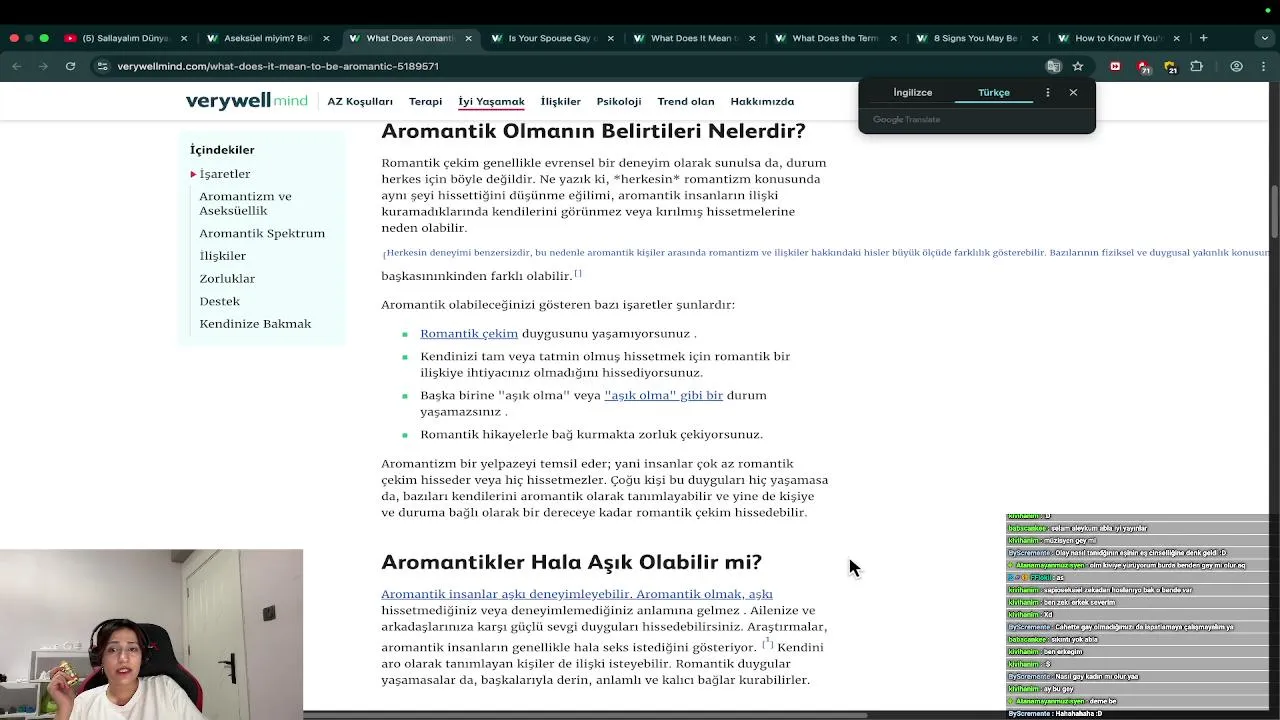Open the Google Translate icon in address bar

[x=1053, y=66]
